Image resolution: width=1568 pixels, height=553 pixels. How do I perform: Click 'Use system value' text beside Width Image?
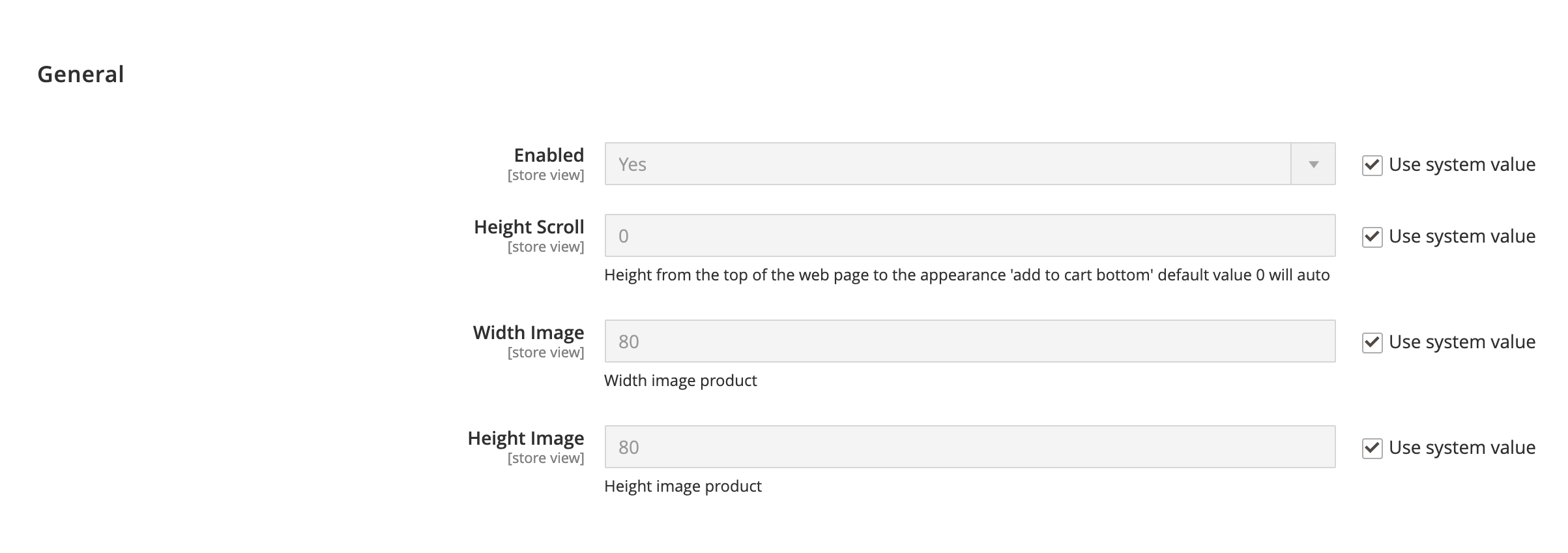(x=1462, y=342)
